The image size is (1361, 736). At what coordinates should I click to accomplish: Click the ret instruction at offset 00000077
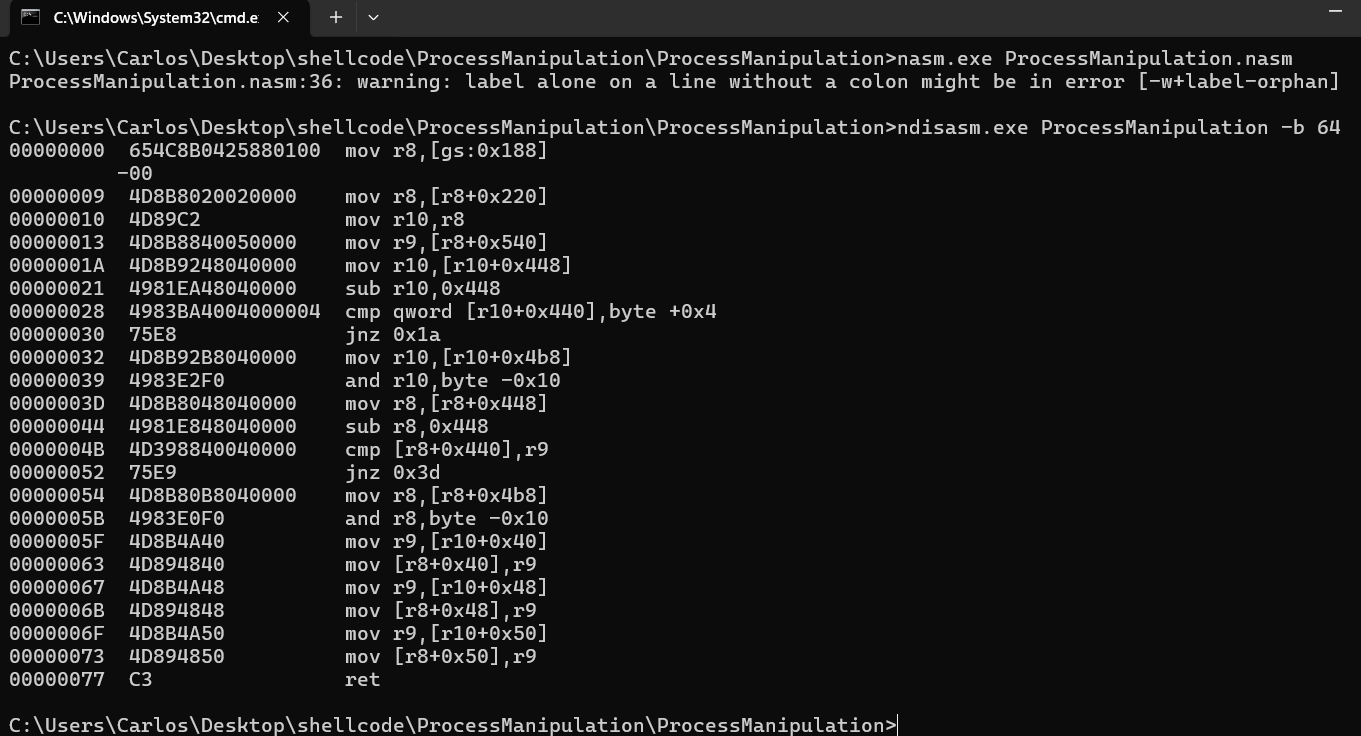362,680
